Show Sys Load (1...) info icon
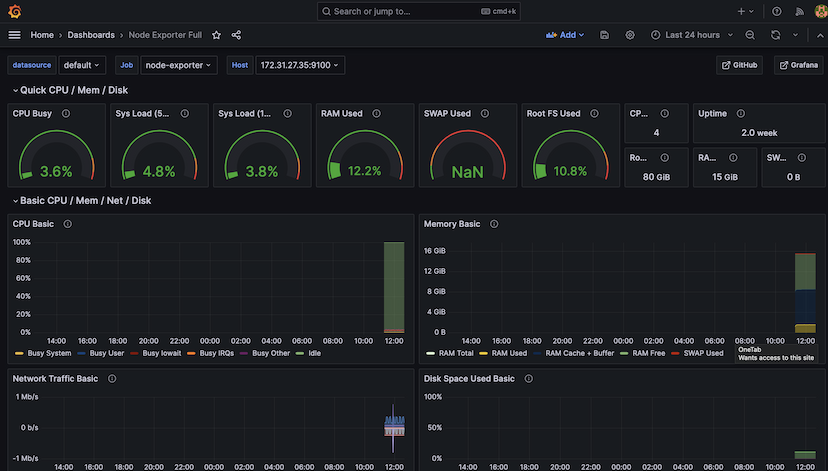Image resolution: width=828 pixels, height=471 pixels. click(287, 113)
